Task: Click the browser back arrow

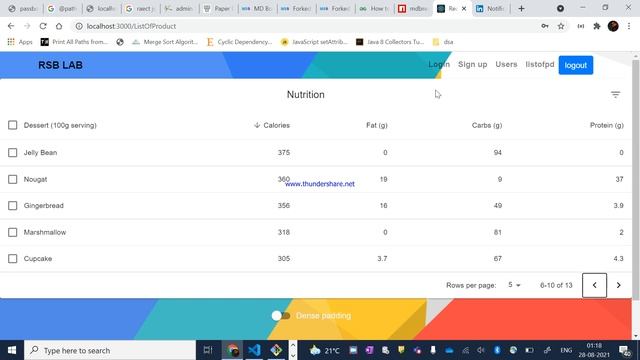Action: [11, 26]
